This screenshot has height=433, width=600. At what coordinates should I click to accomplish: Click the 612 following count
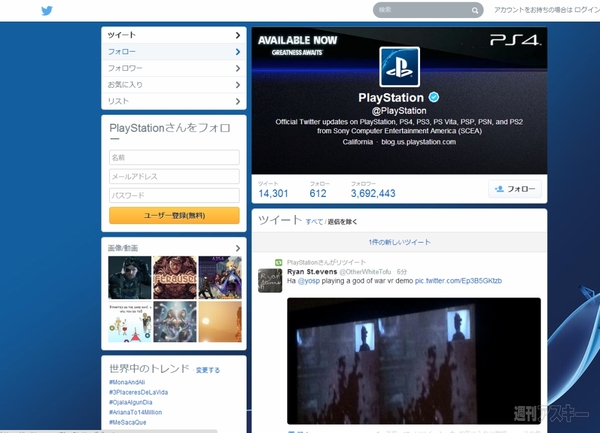pos(318,193)
